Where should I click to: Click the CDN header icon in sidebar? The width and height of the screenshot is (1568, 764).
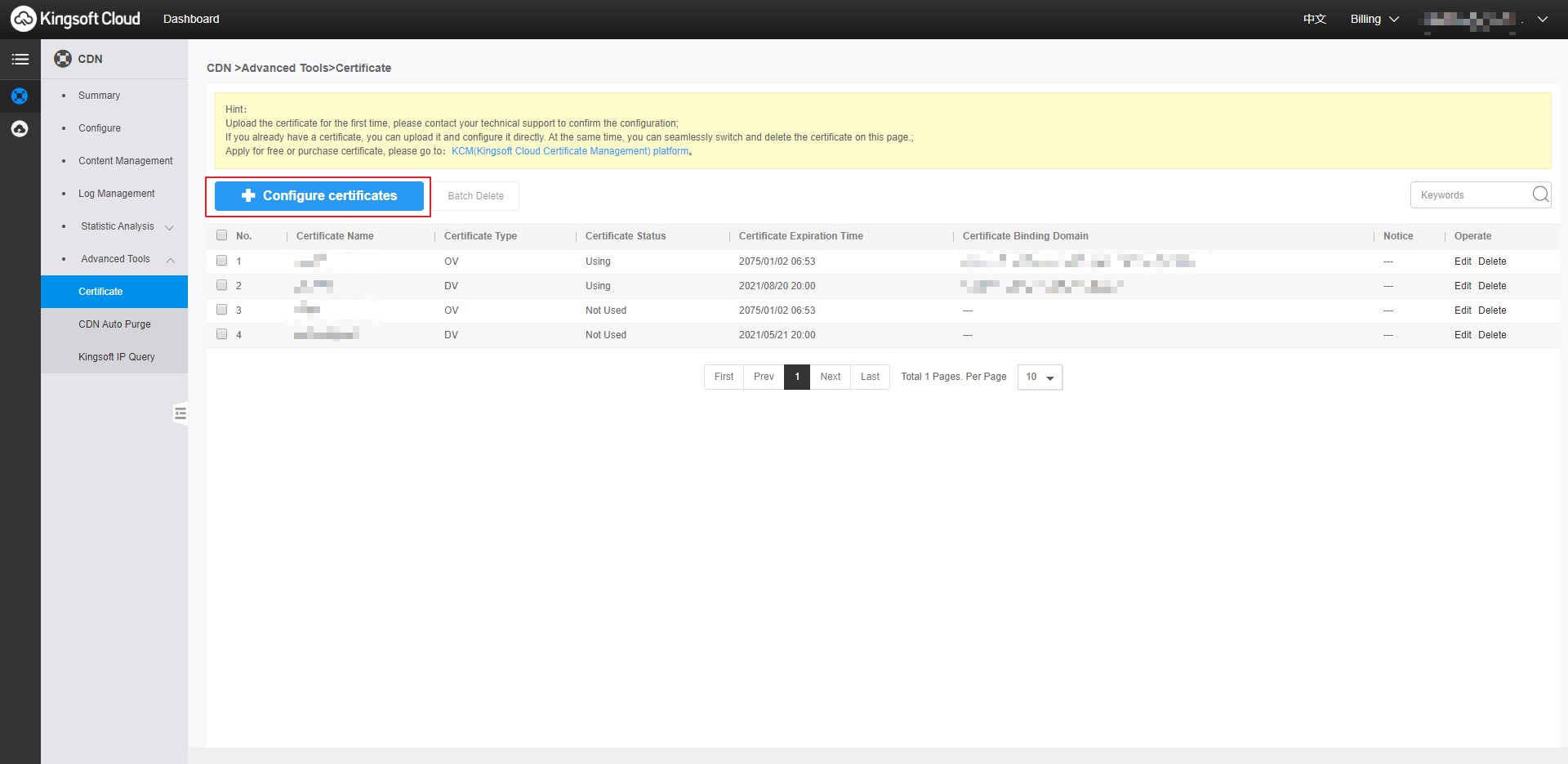[x=63, y=59]
